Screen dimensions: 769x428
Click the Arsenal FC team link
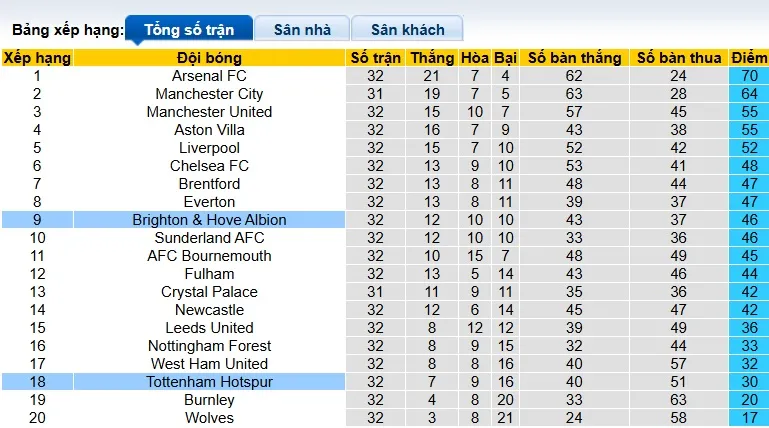tap(209, 76)
